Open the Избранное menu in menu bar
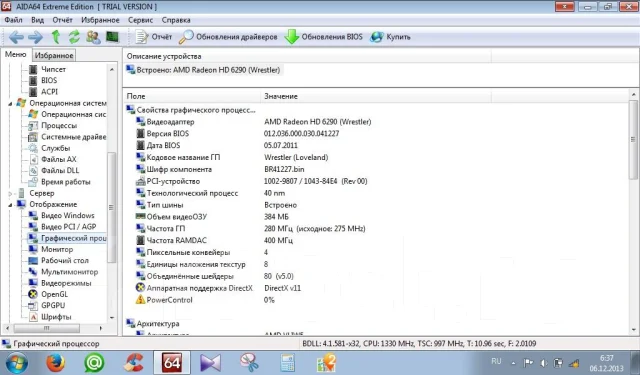Image resolution: width=640 pixels, height=375 pixels. (x=100, y=20)
